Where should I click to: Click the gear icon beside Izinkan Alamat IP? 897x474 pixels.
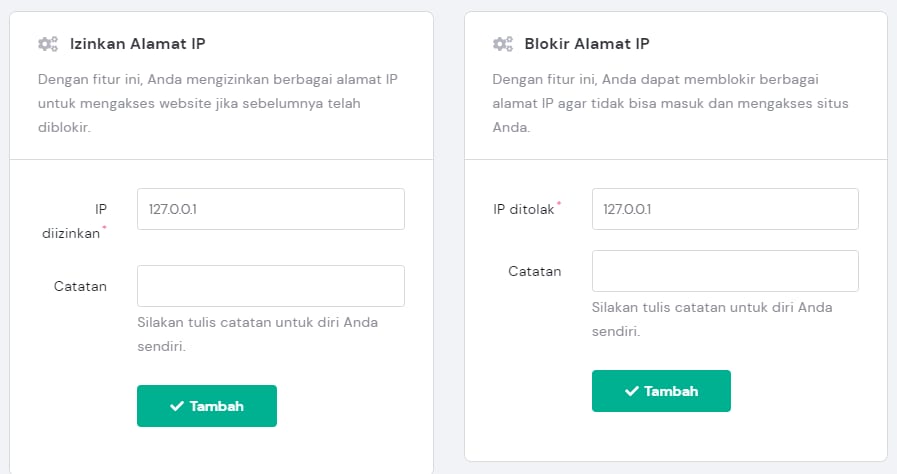point(47,44)
